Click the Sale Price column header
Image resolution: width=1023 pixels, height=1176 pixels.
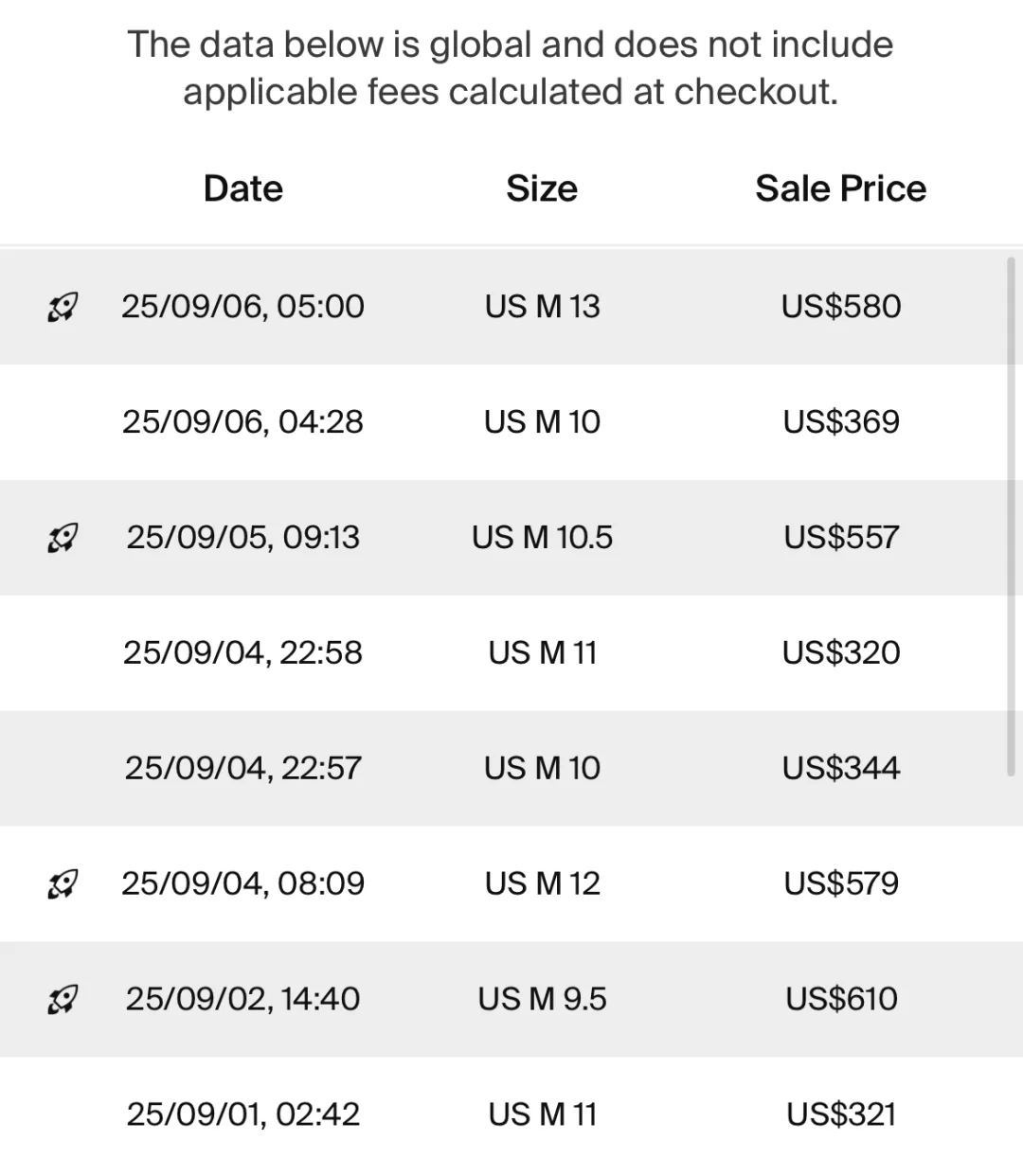pos(840,188)
